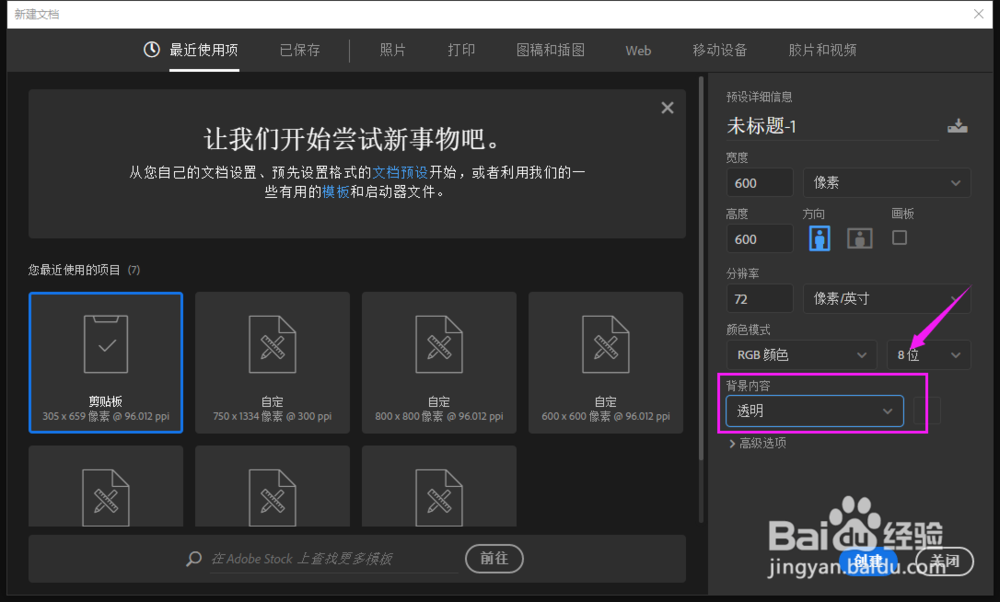Switch to the 移动设备 tab

pyautogui.click(x=719, y=50)
